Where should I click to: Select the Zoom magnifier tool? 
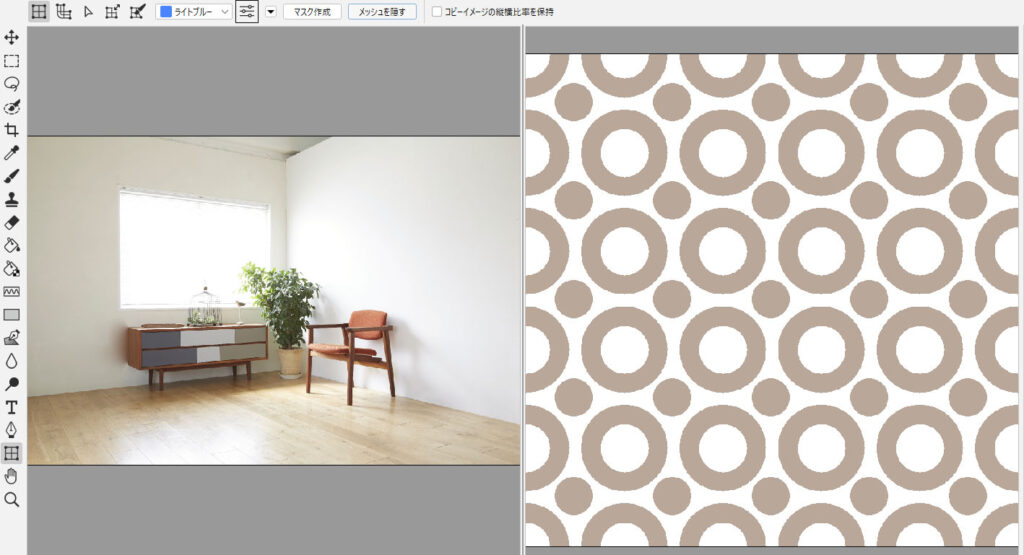coord(12,500)
